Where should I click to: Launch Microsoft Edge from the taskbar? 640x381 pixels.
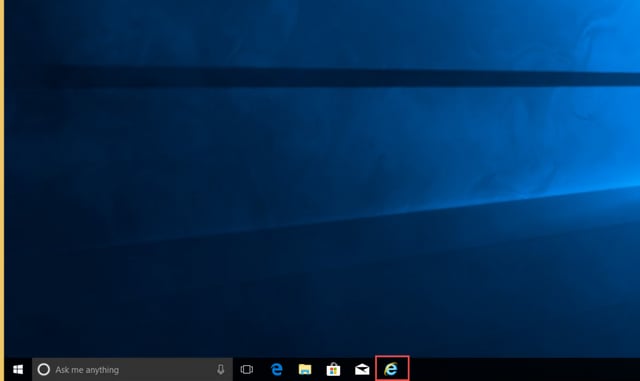click(277, 370)
